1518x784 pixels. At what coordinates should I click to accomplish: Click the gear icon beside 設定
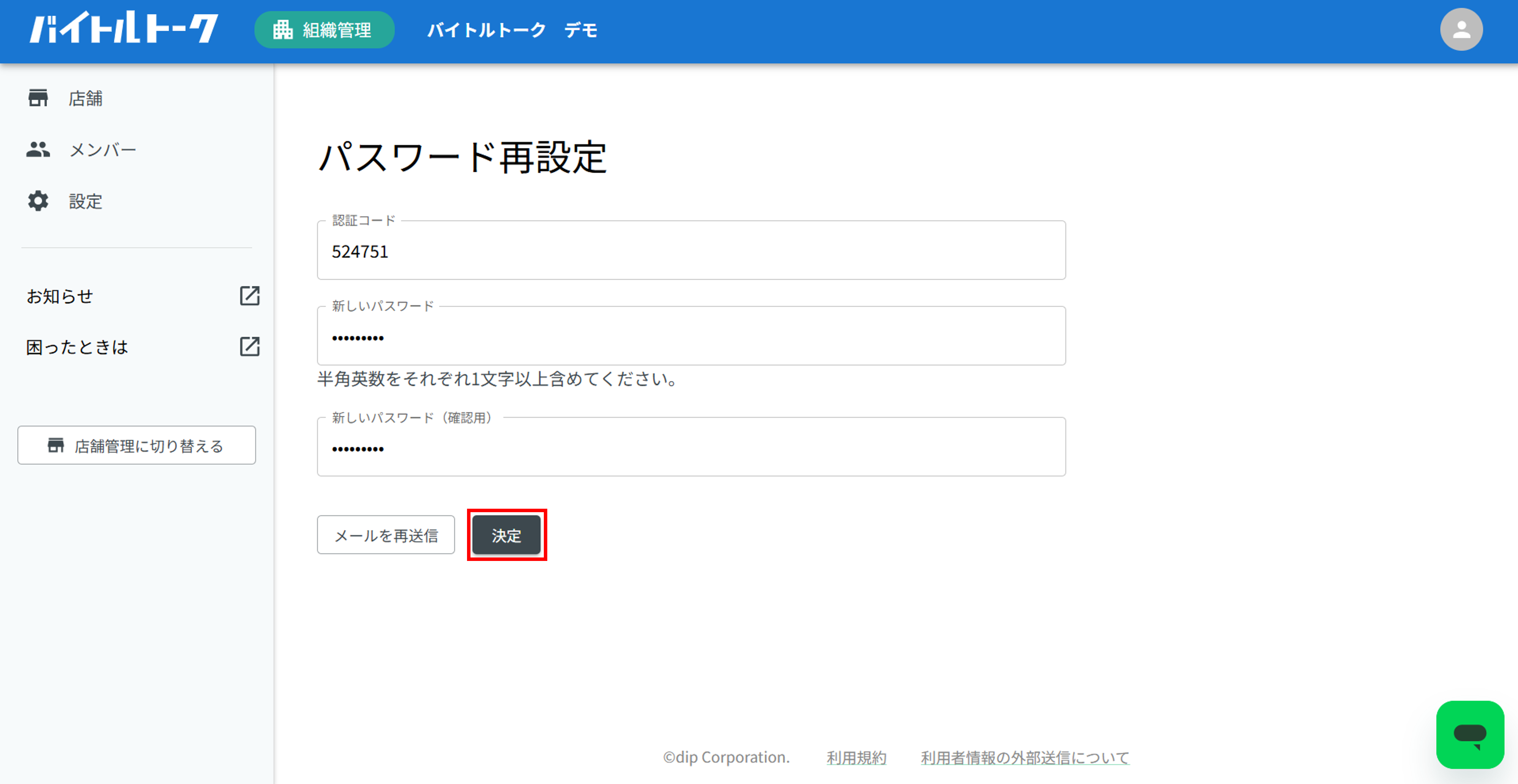pyautogui.click(x=38, y=201)
